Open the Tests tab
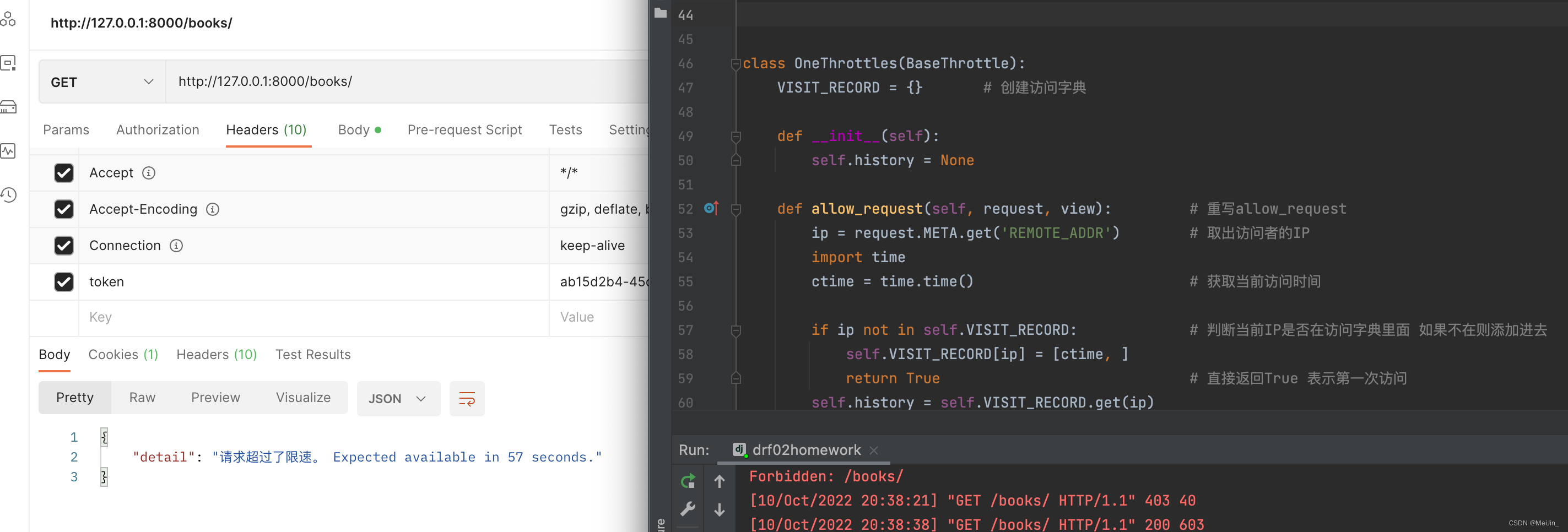 coord(565,129)
